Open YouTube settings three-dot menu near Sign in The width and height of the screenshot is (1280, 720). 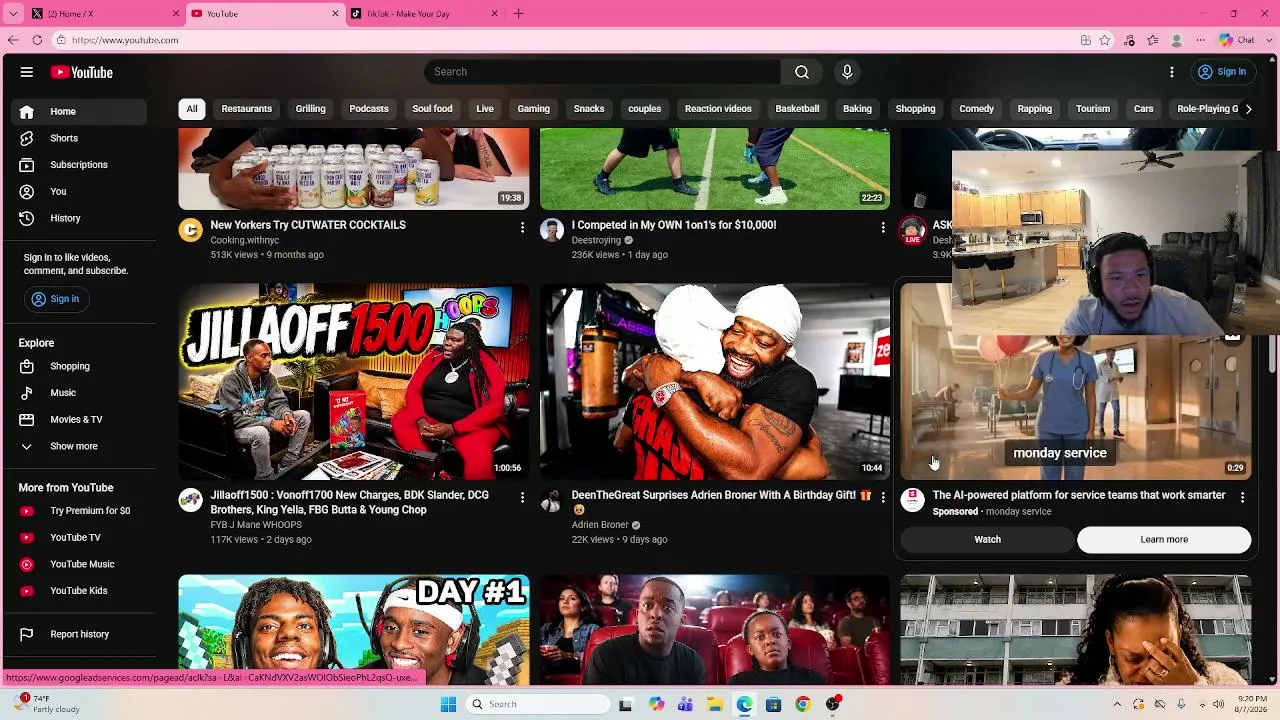1172,72
